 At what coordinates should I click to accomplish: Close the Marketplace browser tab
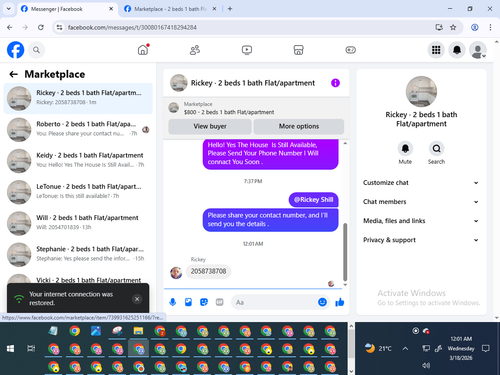click(214, 9)
